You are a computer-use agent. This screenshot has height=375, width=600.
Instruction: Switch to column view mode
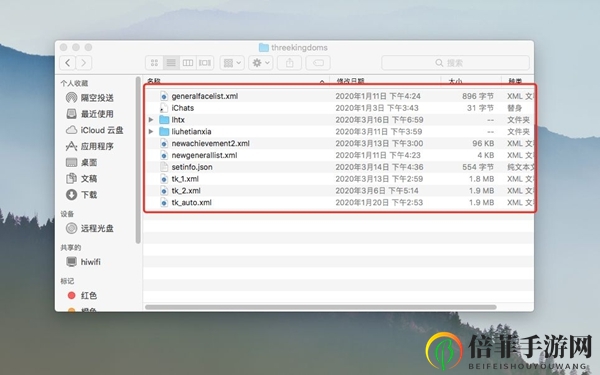pos(188,63)
